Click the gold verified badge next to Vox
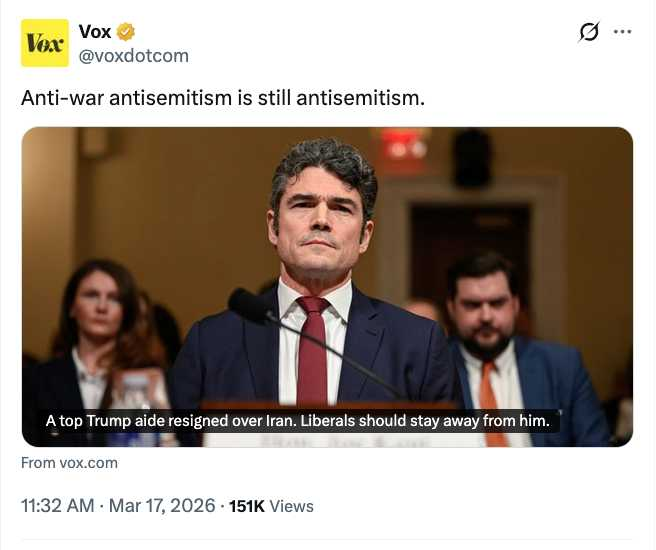Image resolution: width=656 pixels, height=550 pixels. tap(126, 33)
